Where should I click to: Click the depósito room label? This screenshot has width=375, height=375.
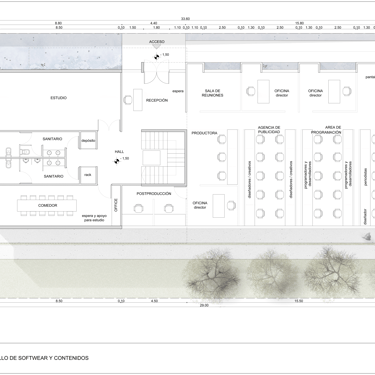[x=88, y=141]
